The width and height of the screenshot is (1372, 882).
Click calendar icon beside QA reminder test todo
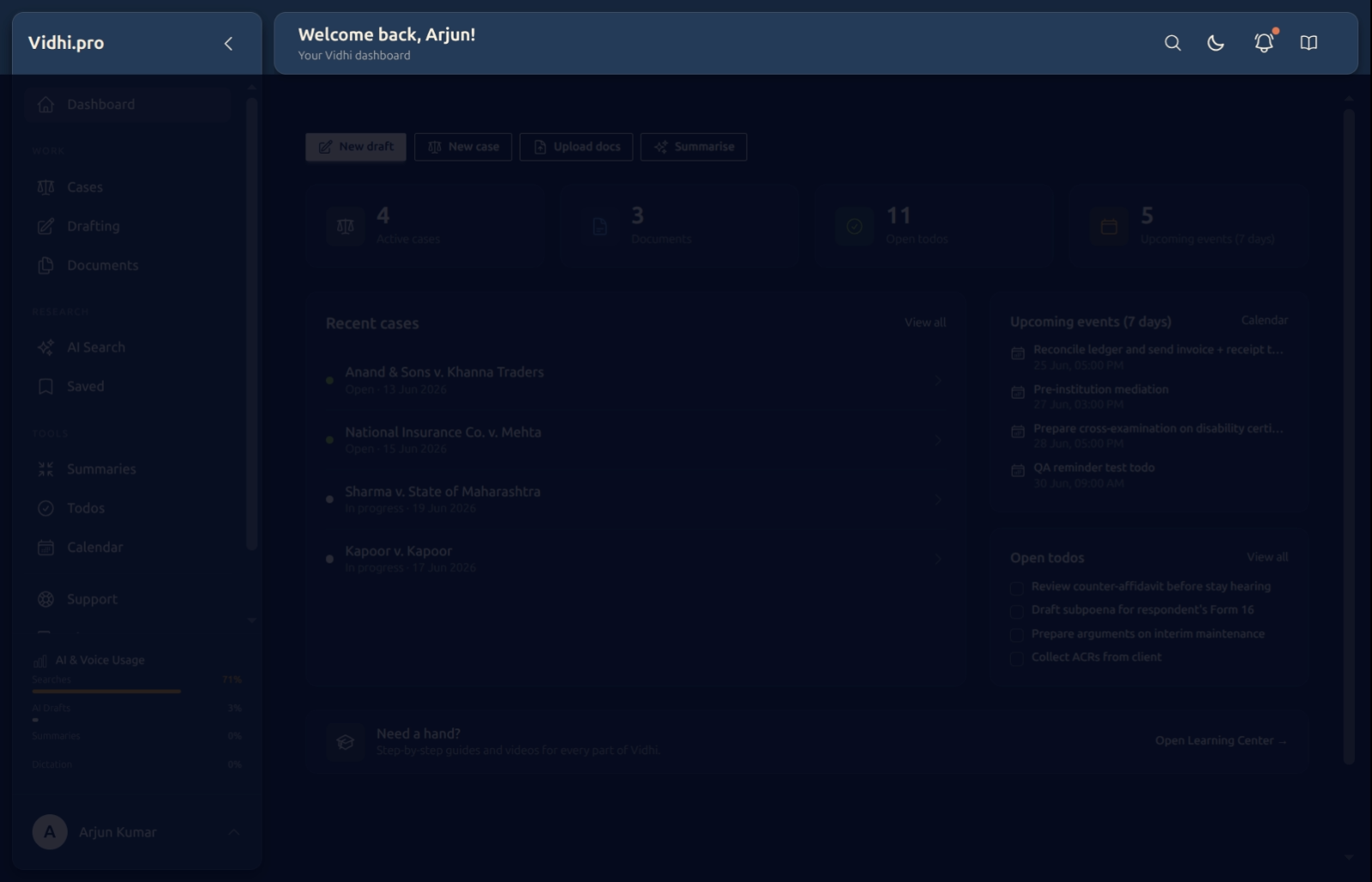(x=1018, y=471)
